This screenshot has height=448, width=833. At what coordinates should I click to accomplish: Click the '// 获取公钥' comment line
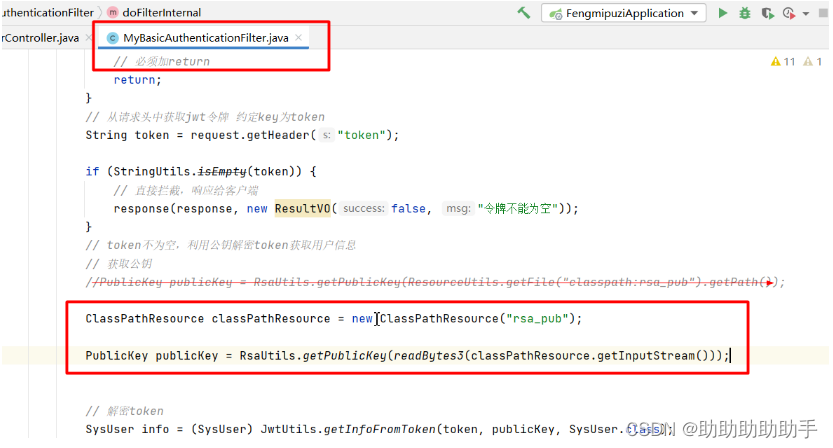click(119, 264)
